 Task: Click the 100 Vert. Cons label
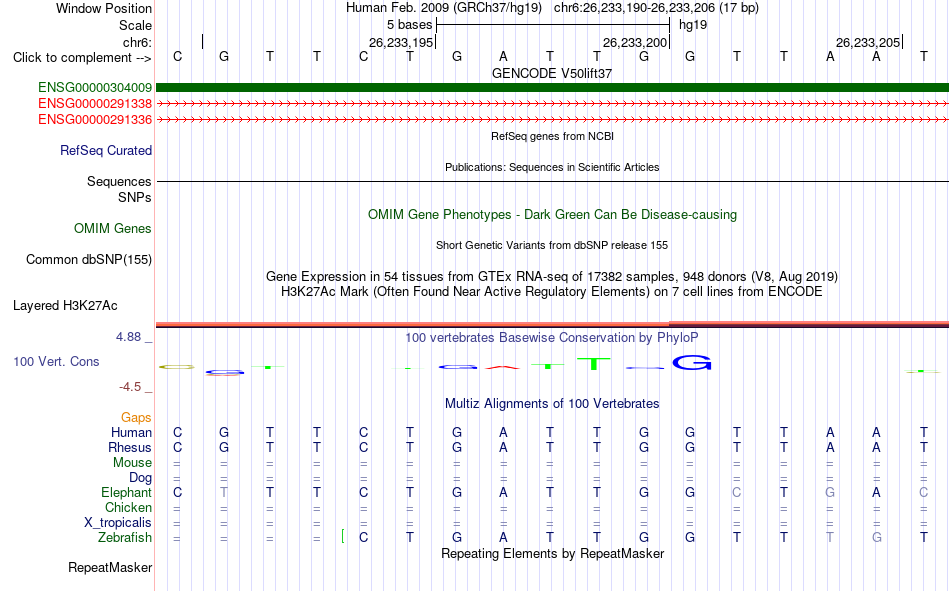[x=56, y=361]
